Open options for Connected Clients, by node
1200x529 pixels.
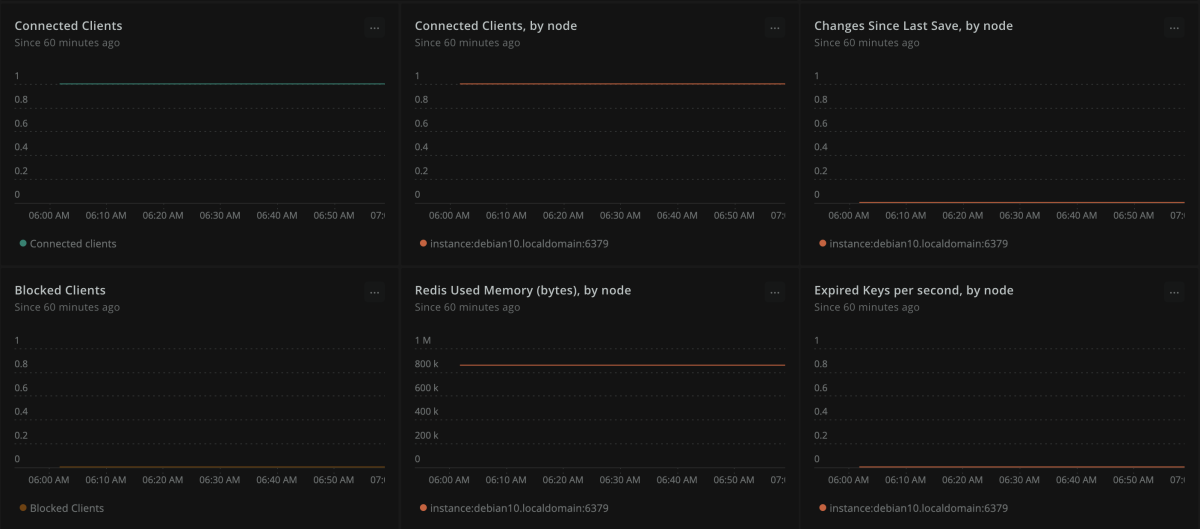tap(774, 28)
